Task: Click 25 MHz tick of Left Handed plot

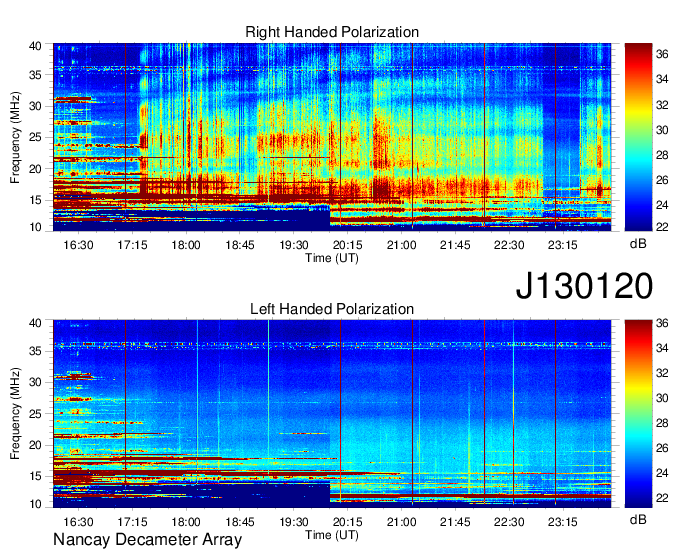Action: point(36,414)
